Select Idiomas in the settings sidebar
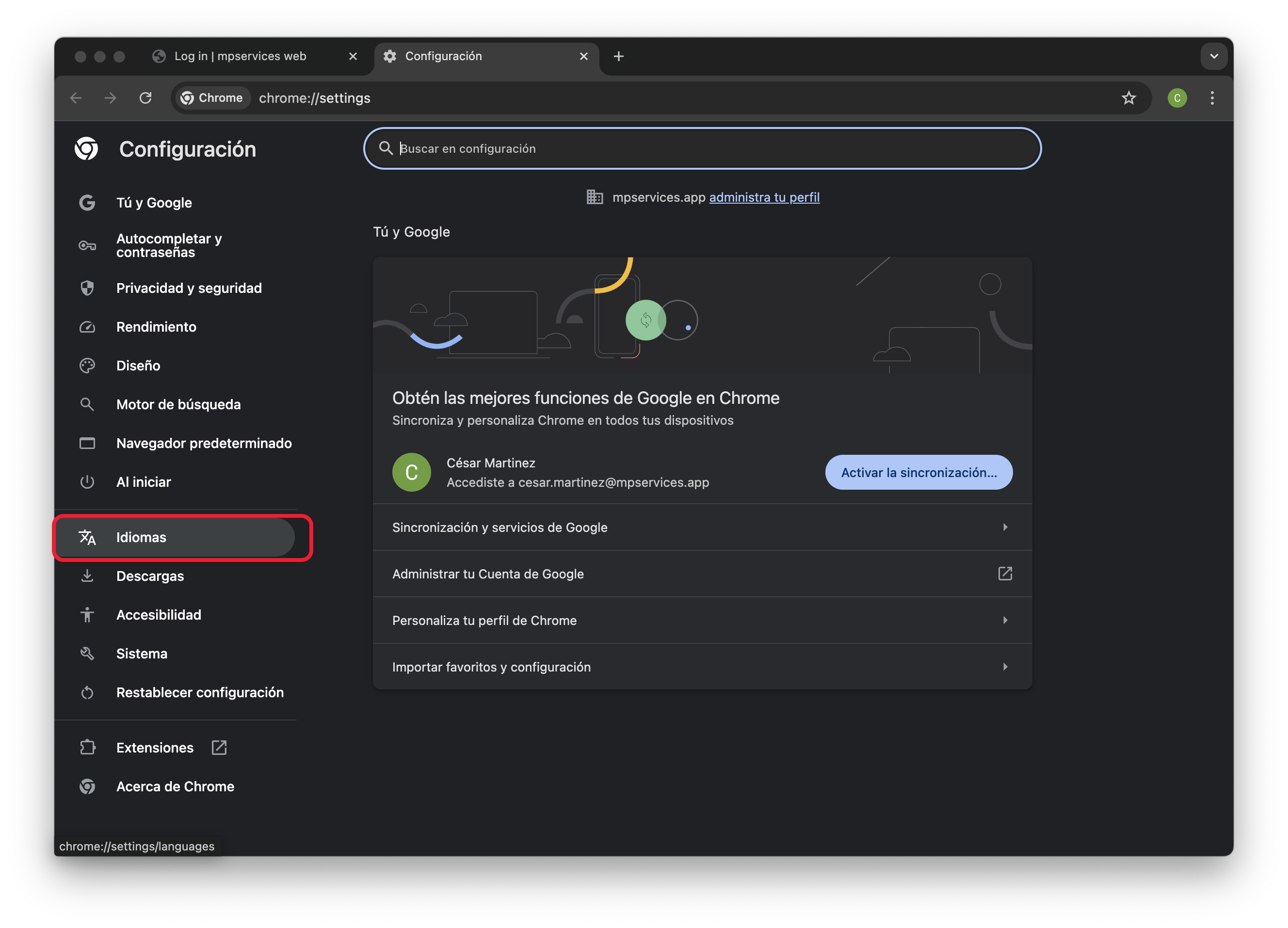The image size is (1288, 928). click(142, 537)
